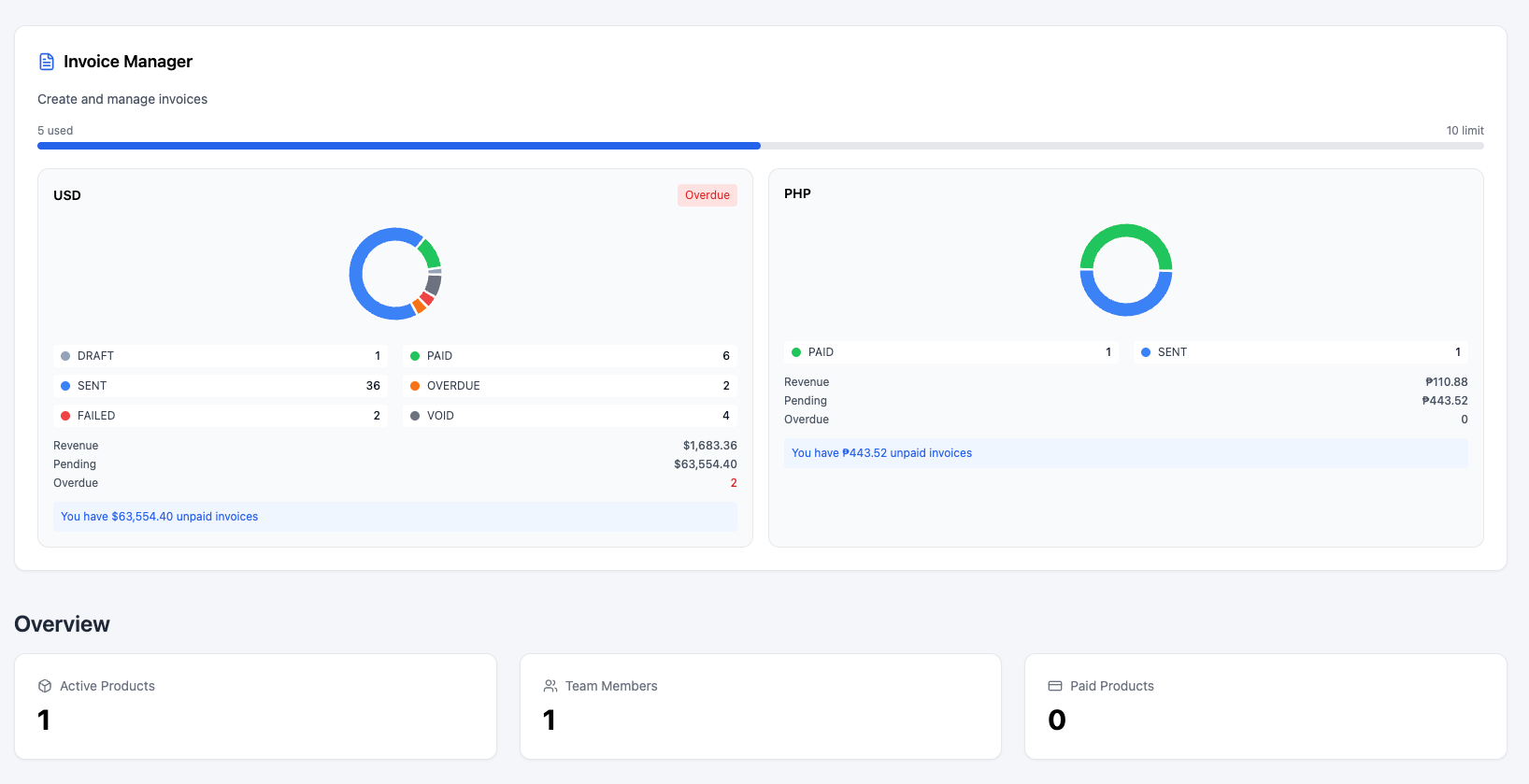Click the Invoice Manager heading

tap(128, 62)
